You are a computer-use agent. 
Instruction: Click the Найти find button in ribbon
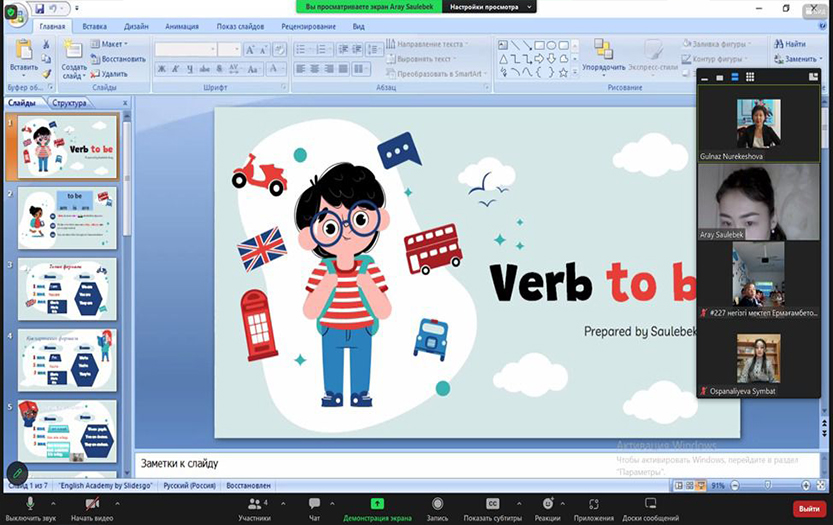(x=790, y=44)
